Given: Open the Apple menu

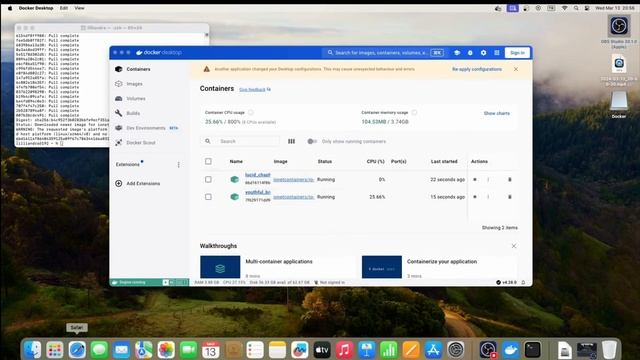Looking at the screenshot, I should tap(10, 8).
